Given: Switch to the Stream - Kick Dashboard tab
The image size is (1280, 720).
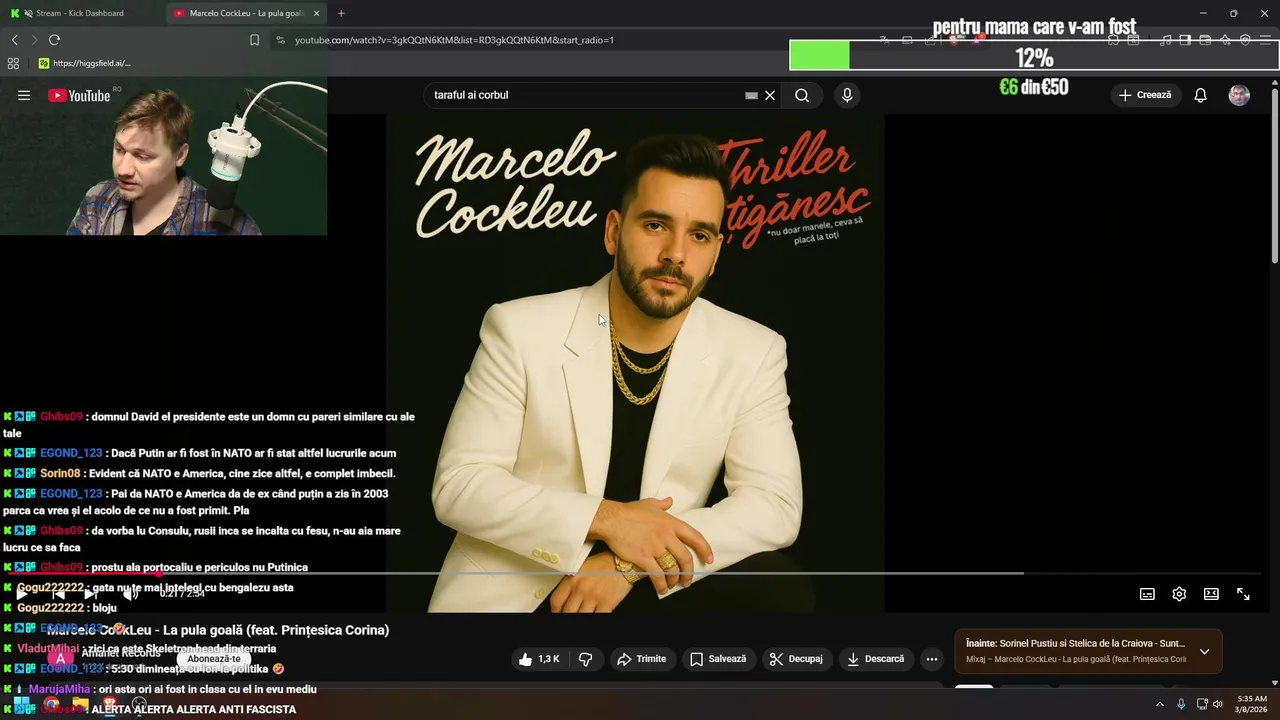Looking at the screenshot, I should click(x=80, y=13).
